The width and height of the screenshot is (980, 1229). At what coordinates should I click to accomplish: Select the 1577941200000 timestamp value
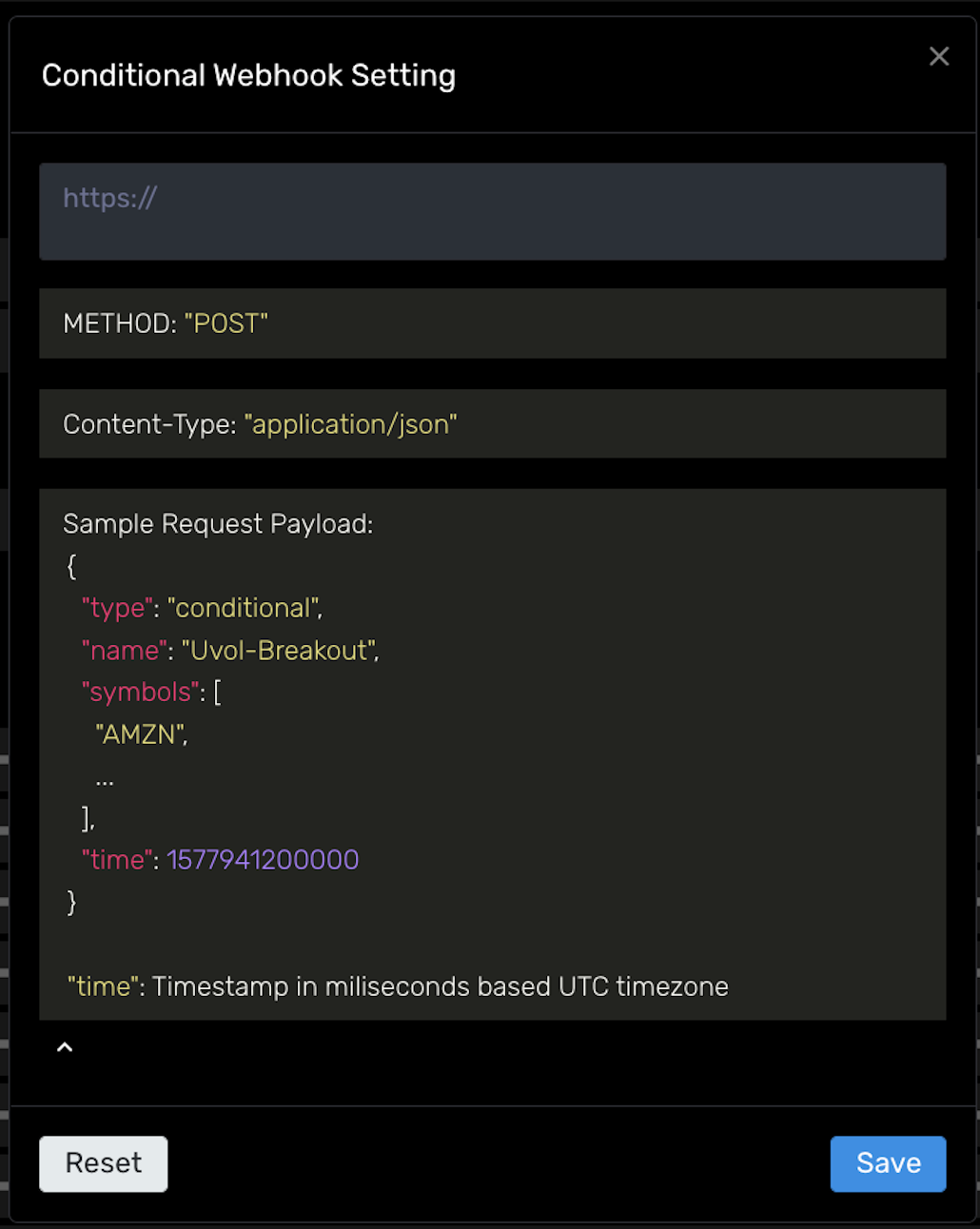[x=263, y=860]
